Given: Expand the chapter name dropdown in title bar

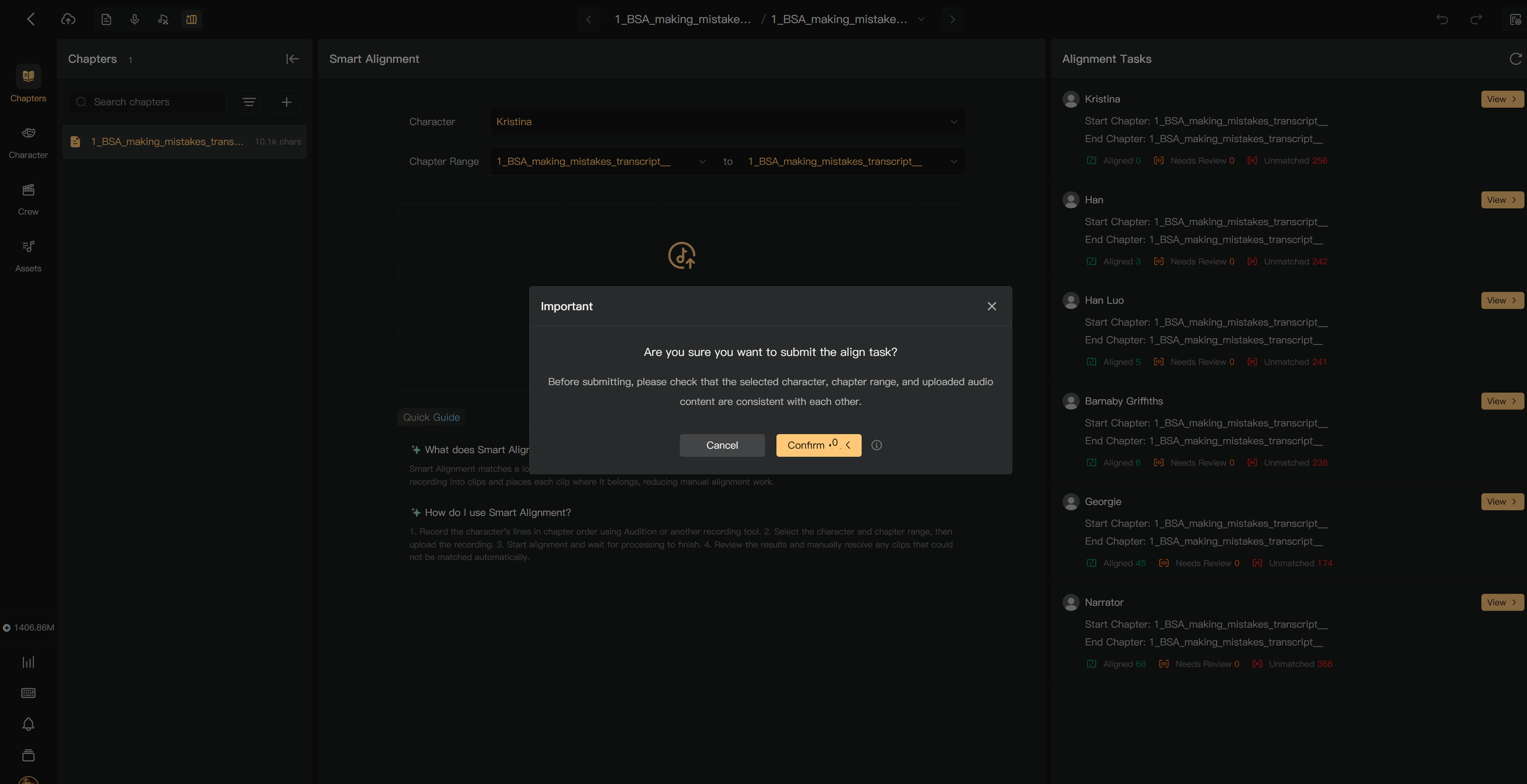Looking at the screenshot, I should click(922, 19).
